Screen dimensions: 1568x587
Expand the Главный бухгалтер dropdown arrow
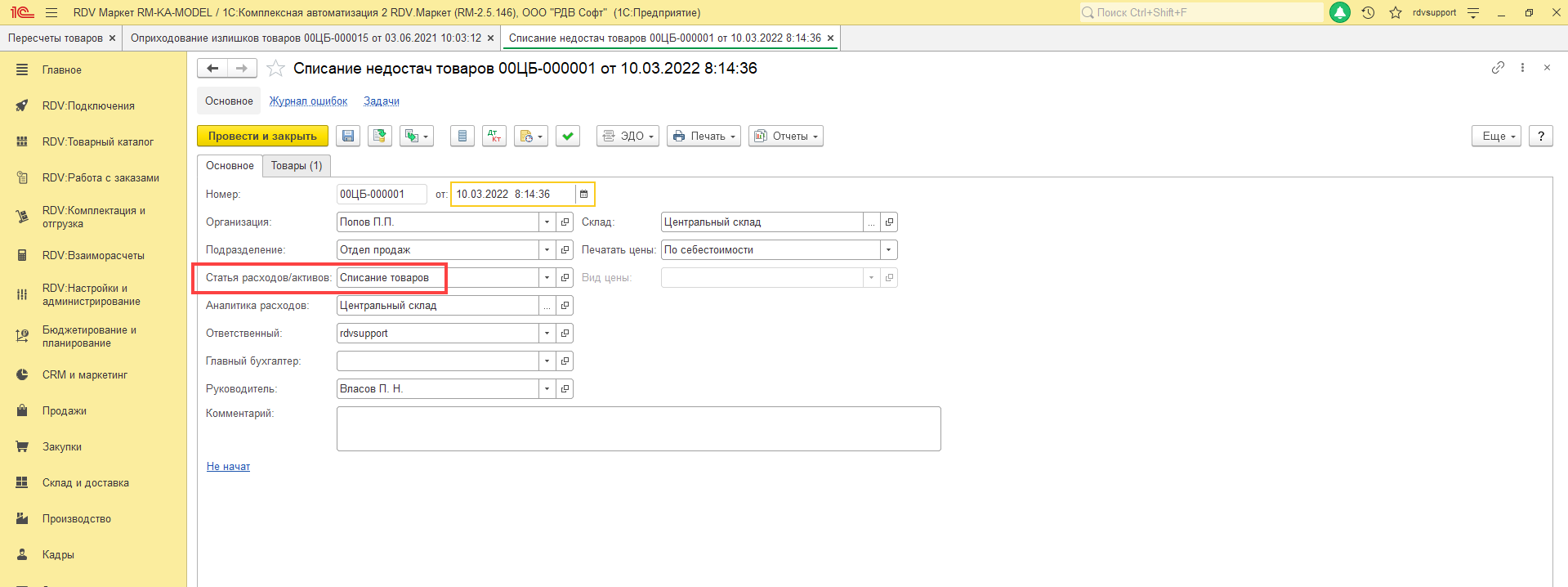pyautogui.click(x=547, y=361)
